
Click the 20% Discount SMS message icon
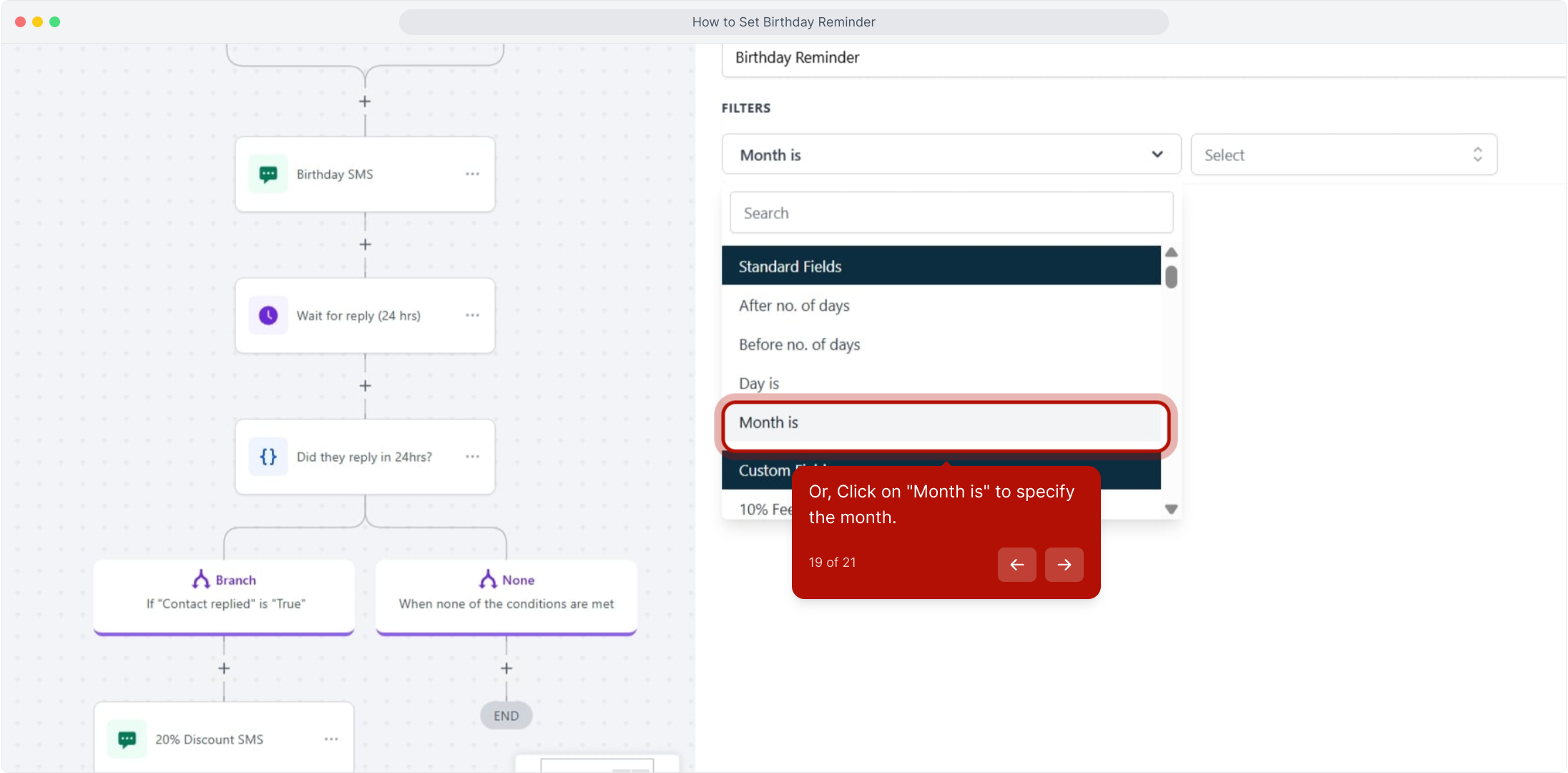pyautogui.click(x=127, y=739)
